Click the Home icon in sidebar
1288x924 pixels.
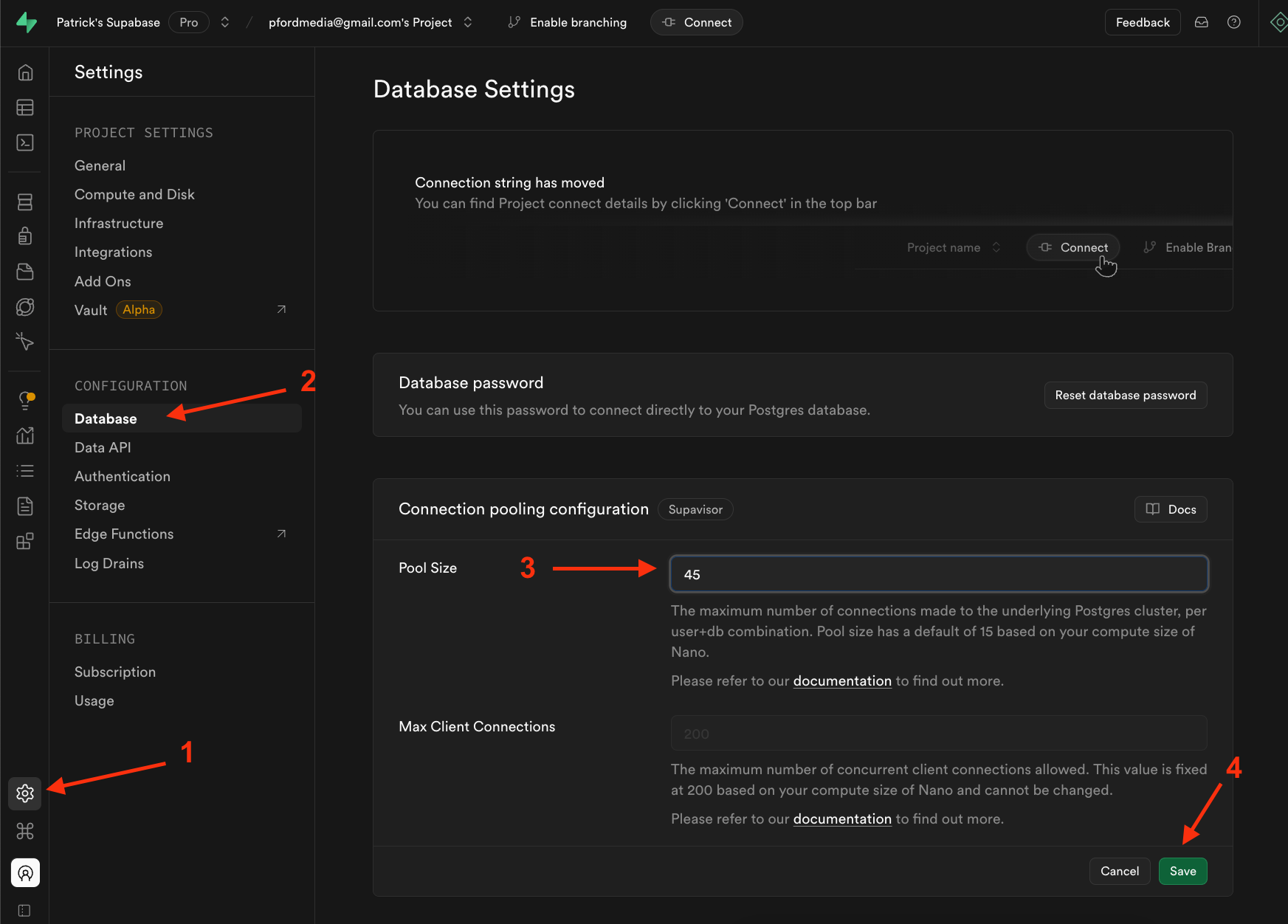[25, 72]
